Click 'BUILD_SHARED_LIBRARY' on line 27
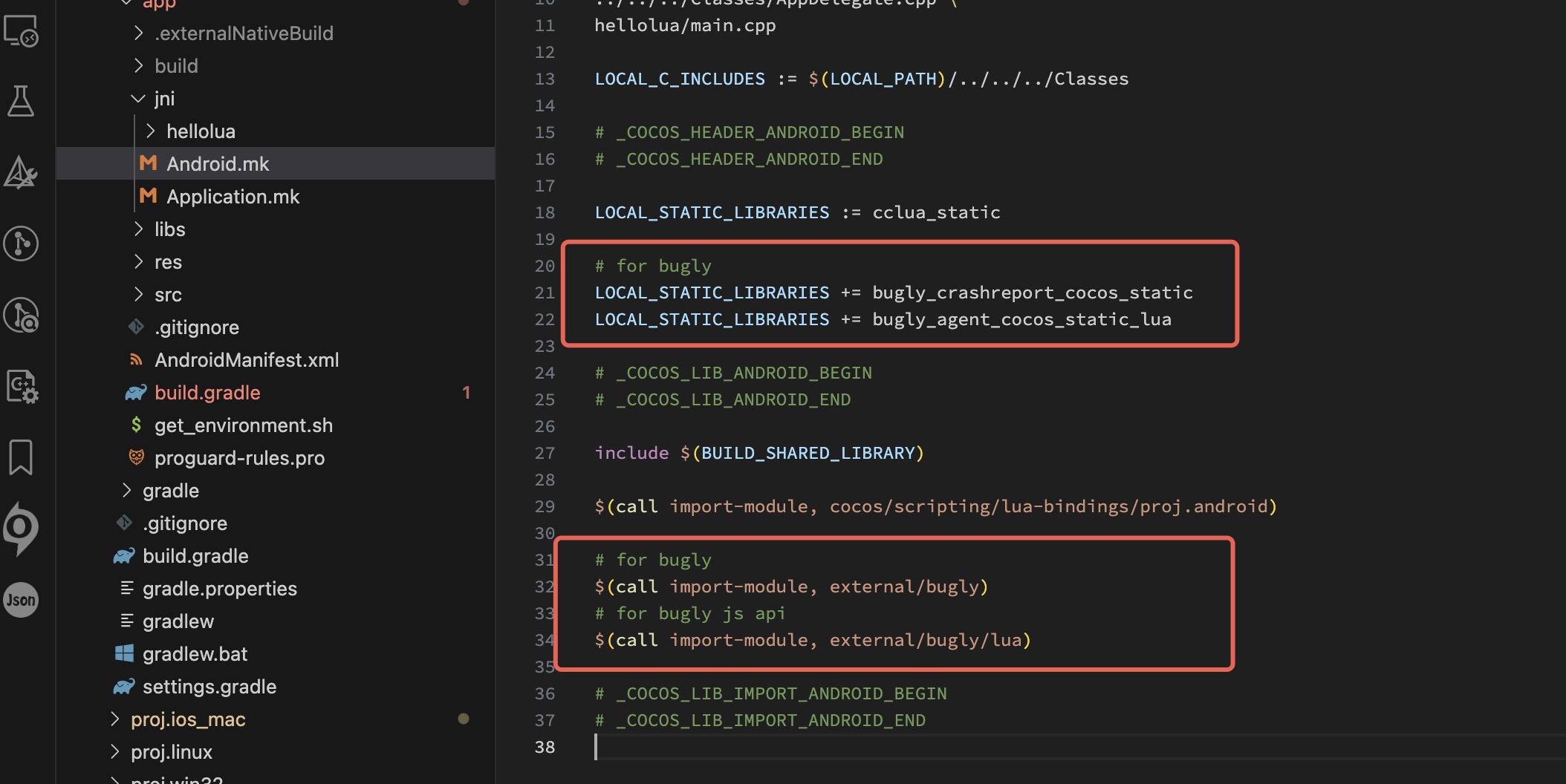Image resolution: width=1566 pixels, height=784 pixels. [808, 453]
